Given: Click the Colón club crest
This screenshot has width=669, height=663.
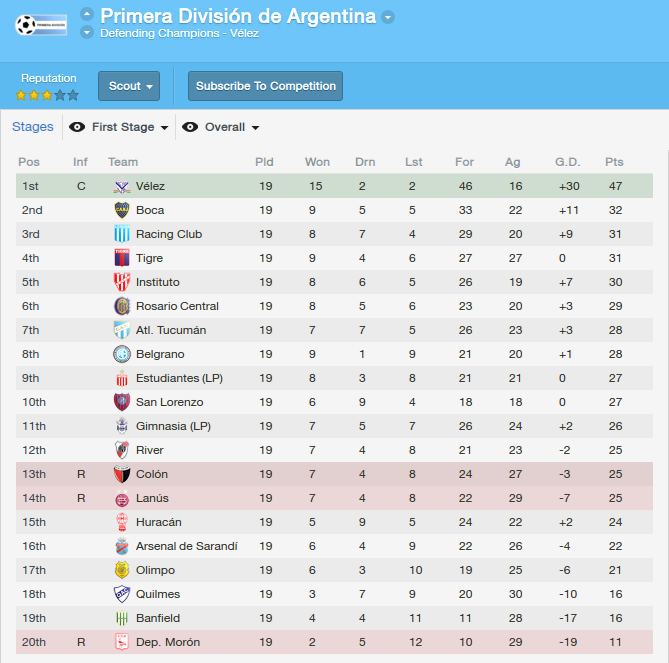Looking at the screenshot, I should click(x=122, y=474).
